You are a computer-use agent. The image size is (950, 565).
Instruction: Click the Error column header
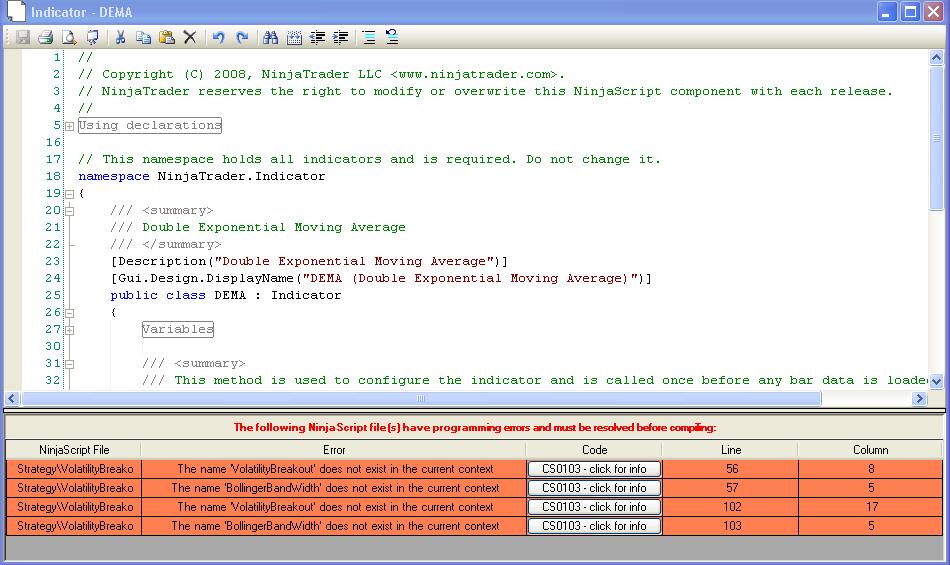pos(334,450)
